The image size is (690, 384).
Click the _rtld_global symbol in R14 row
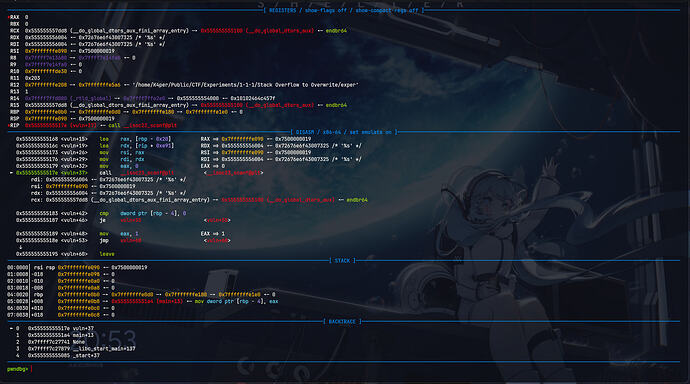(x=92, y=99)
